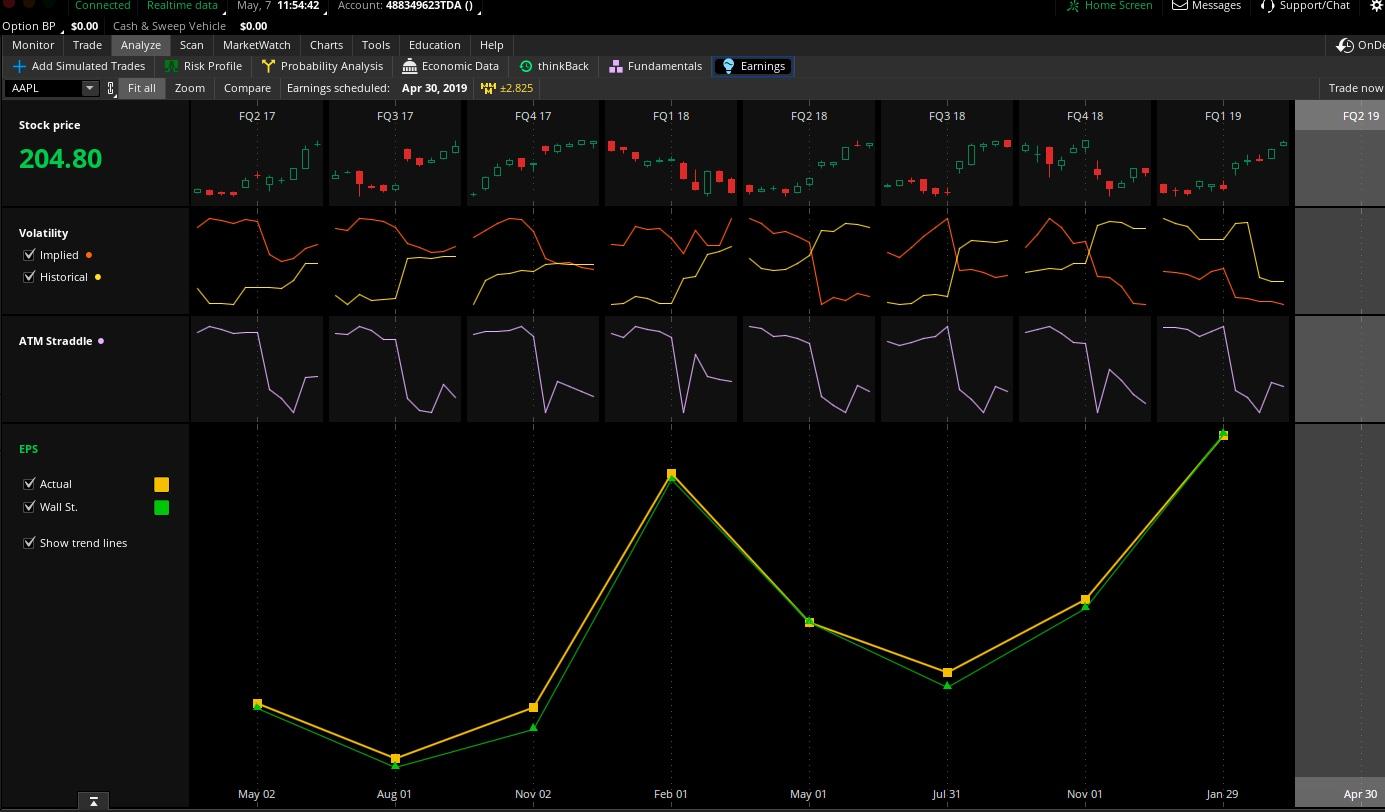Viewport: 1385px width, 812px height.
Task: Uncheck Show trend lines
Action: coord(29,542)
